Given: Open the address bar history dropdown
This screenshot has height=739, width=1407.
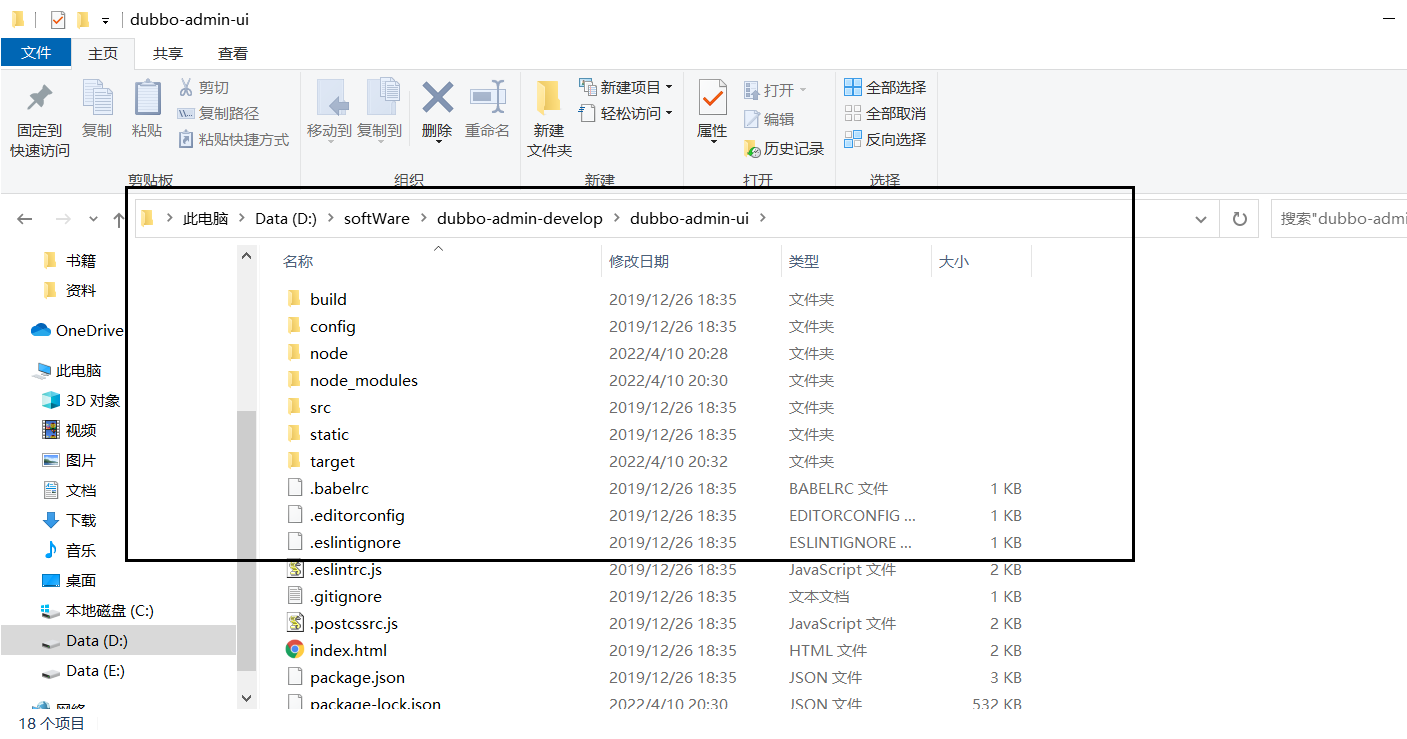Looking at the screenshot, I should pos(1202,219).
